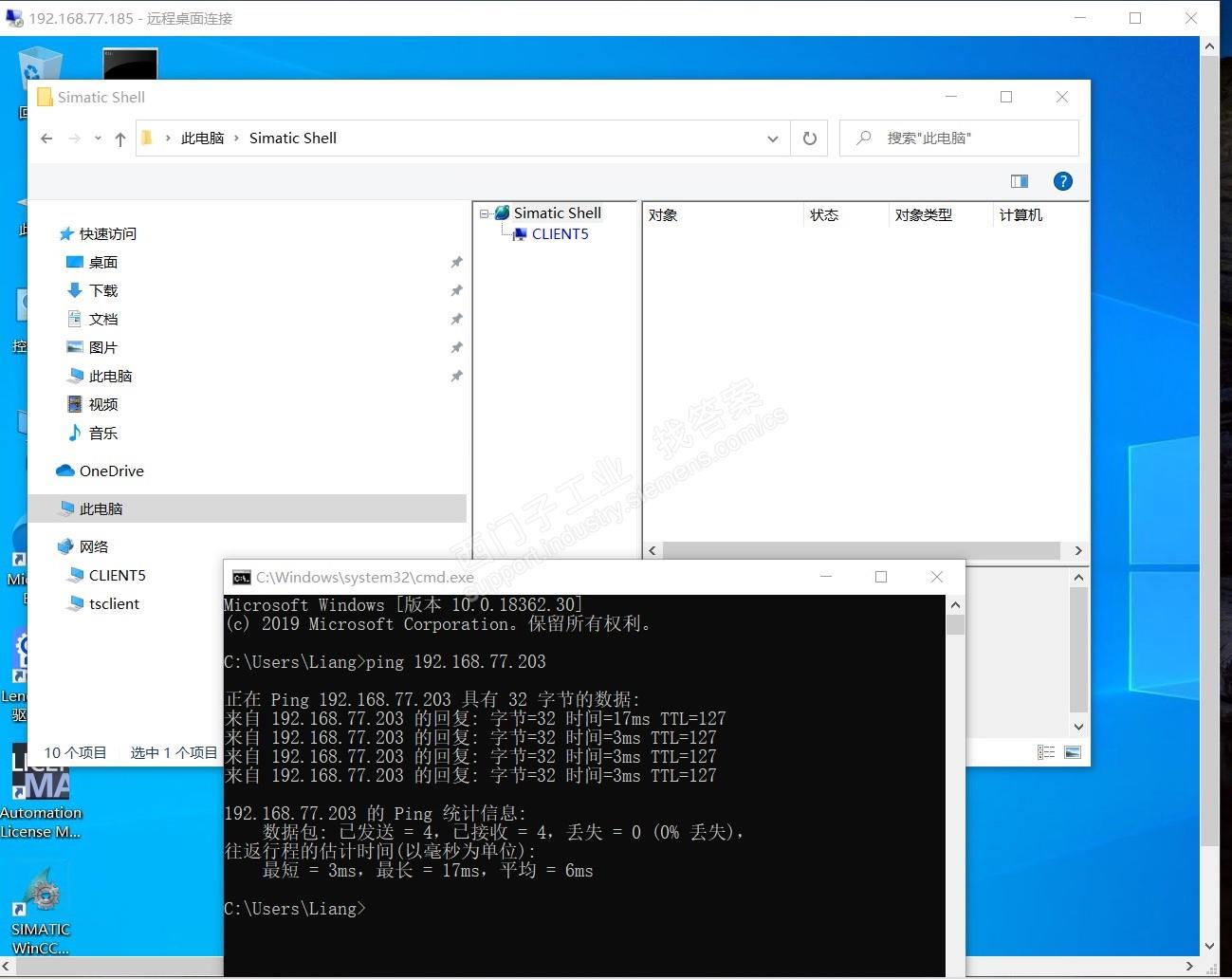Image resolution: width=1232 pixels, height=979 pixels.
Task: Click the cmd window scrollbar up arrow
Action: point(955,605)
